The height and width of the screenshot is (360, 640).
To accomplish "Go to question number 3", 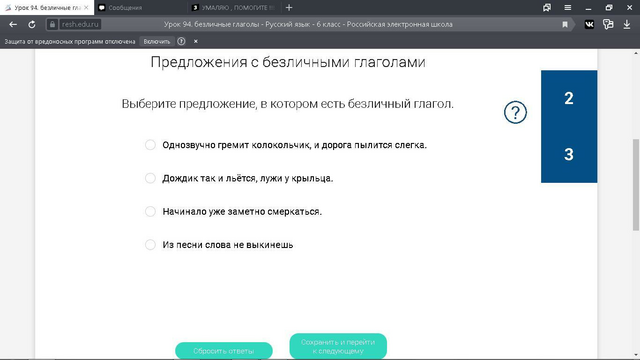I will [569, 154].
